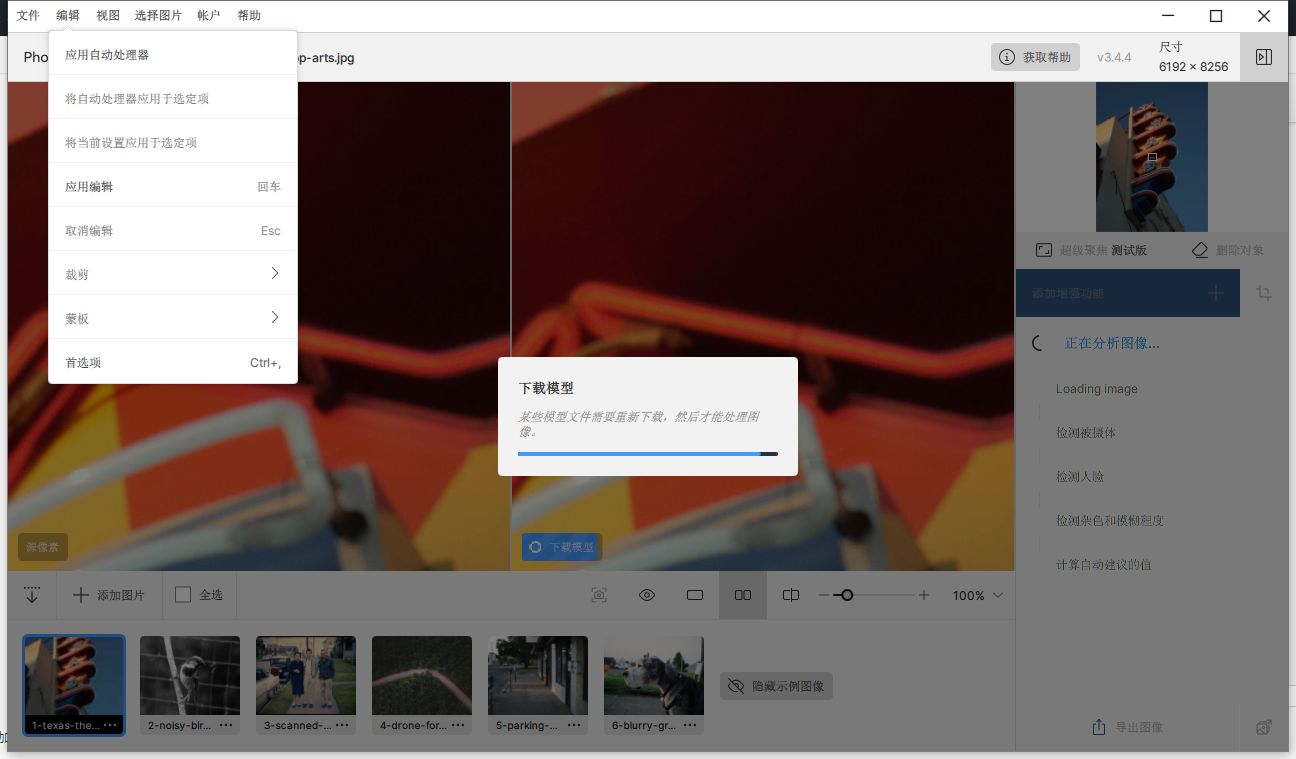Click the icon beside the export image button
The image size is (1296, 759).
point(1264,727)
